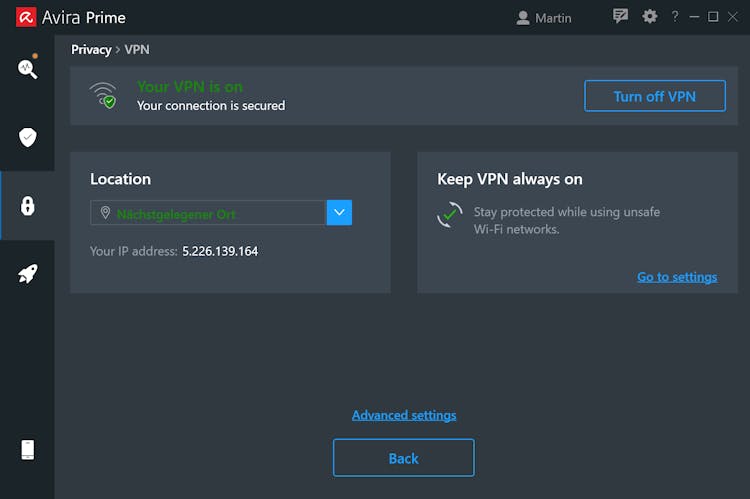Minimize the Avira Prime window
The width and height of the screenshot is (750, 499).
[694, 17]
